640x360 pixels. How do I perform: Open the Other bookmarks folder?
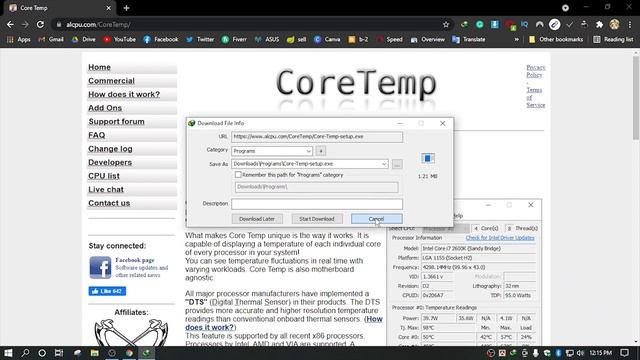(556, 40)
